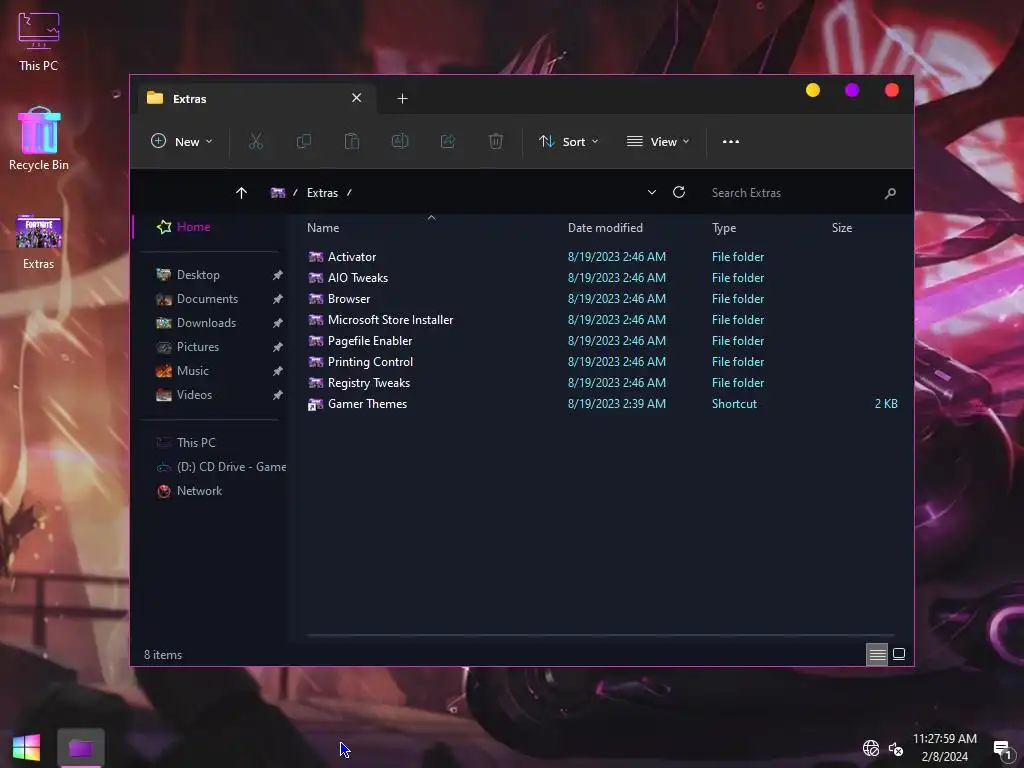
Task: Select Home in navigation pane
Action: [193, 227]
